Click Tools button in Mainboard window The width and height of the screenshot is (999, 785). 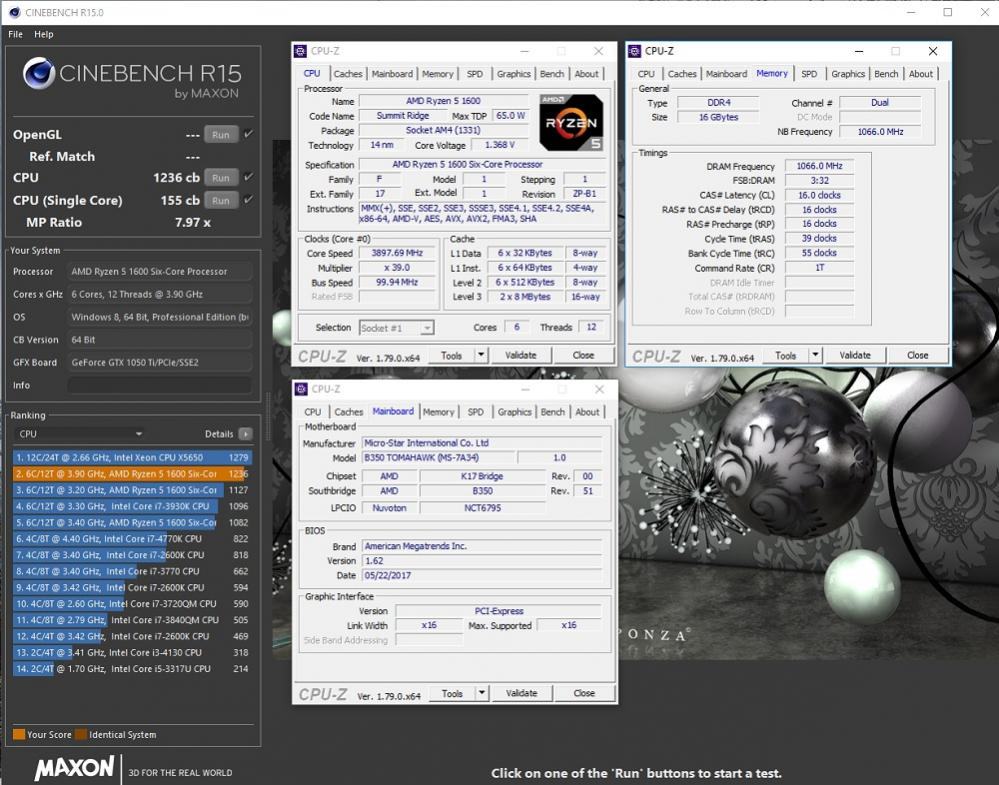pos(452,693)
